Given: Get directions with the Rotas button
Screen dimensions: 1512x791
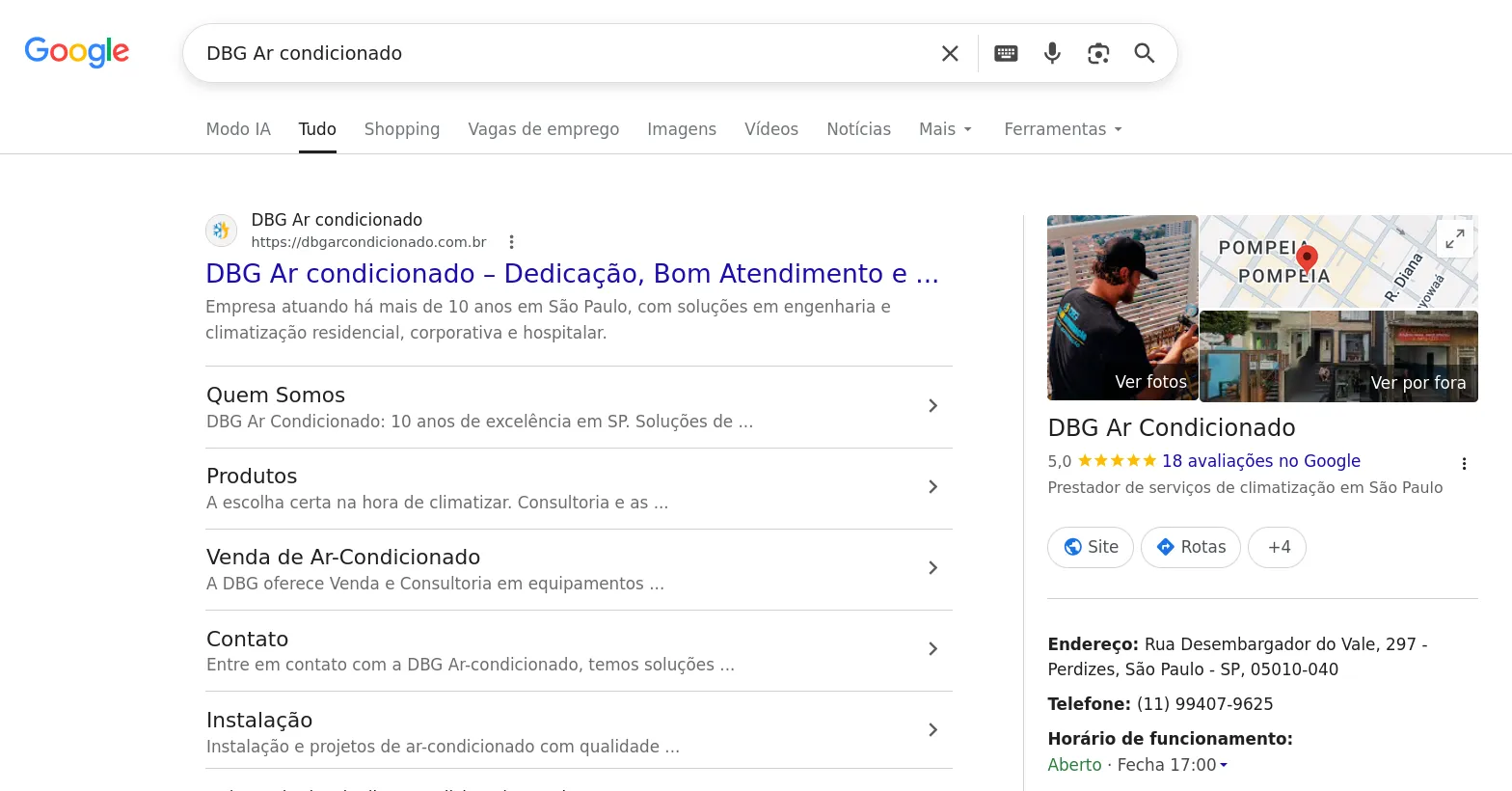Looking at the screenshot, I should pos(1191,547).
